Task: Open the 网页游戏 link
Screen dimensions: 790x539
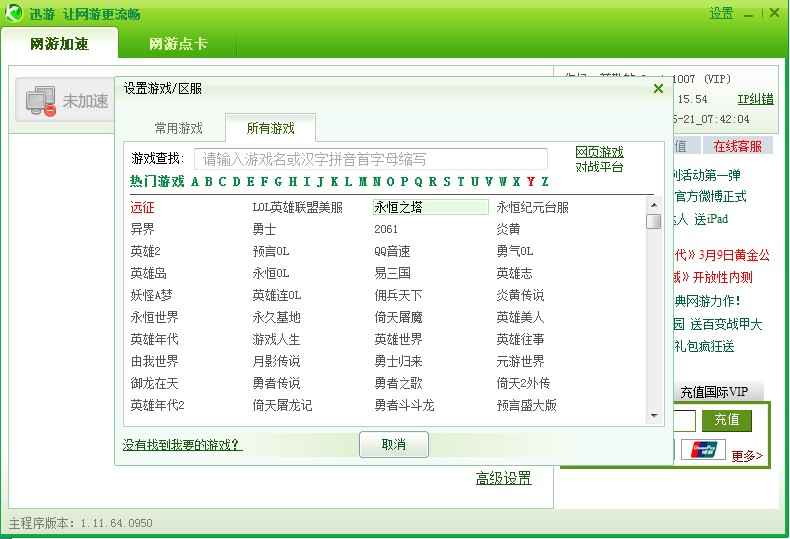Action: click(600, 152)
